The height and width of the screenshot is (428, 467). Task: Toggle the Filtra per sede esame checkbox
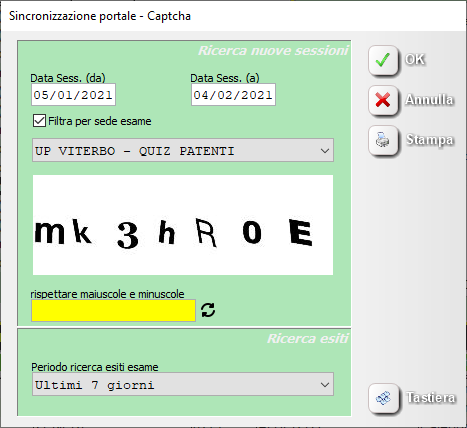point(39,121)
